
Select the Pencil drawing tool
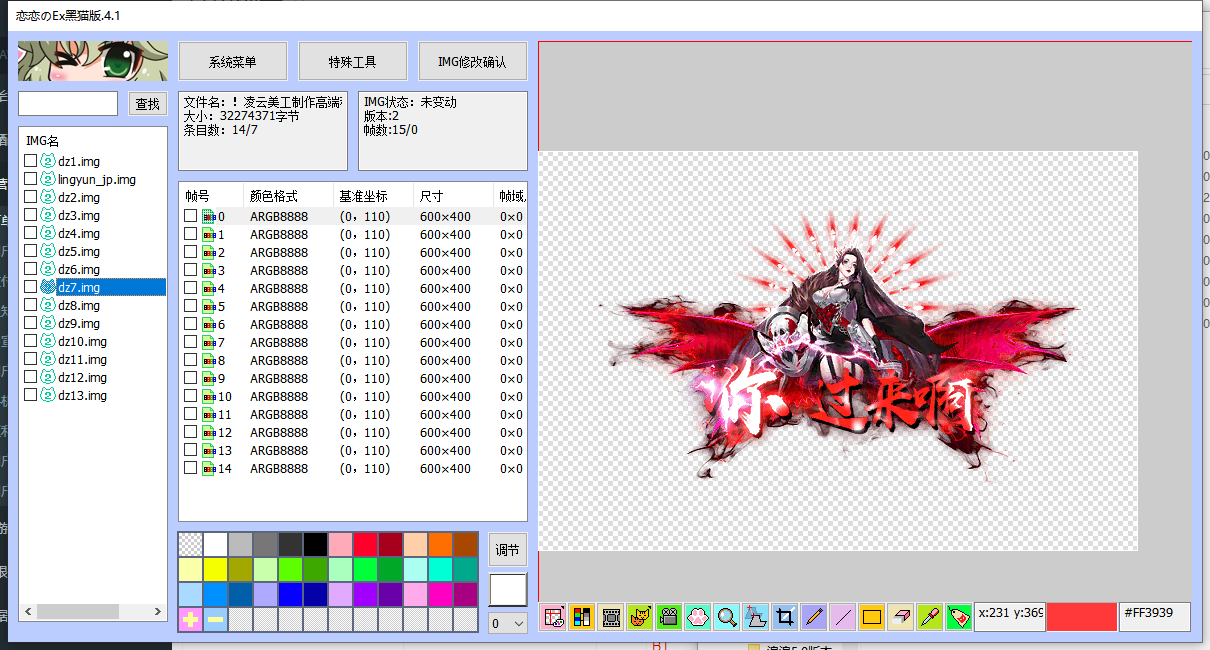(813, 617)
